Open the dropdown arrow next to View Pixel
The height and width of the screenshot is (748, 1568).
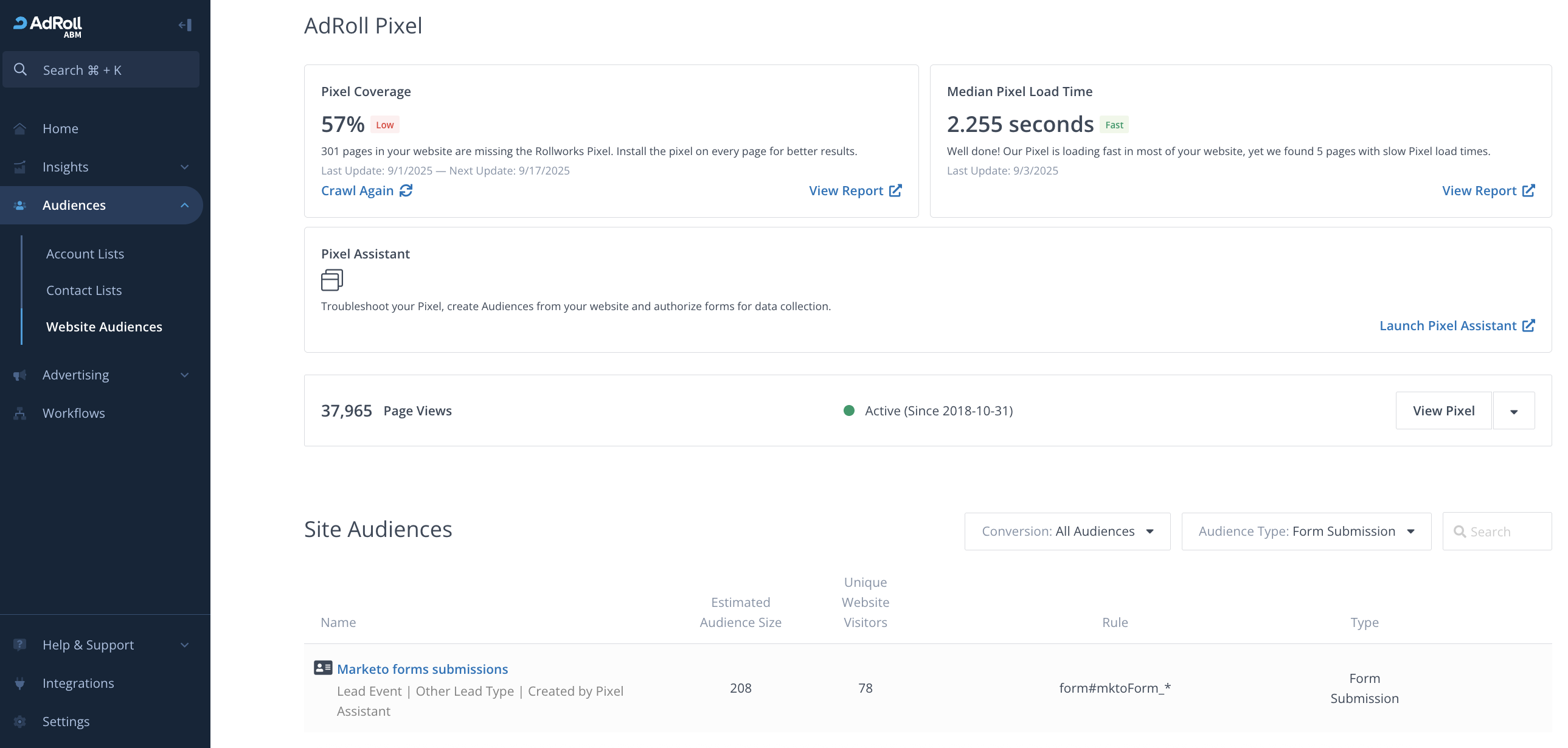pyautogui.click(x=1513, y=411)
